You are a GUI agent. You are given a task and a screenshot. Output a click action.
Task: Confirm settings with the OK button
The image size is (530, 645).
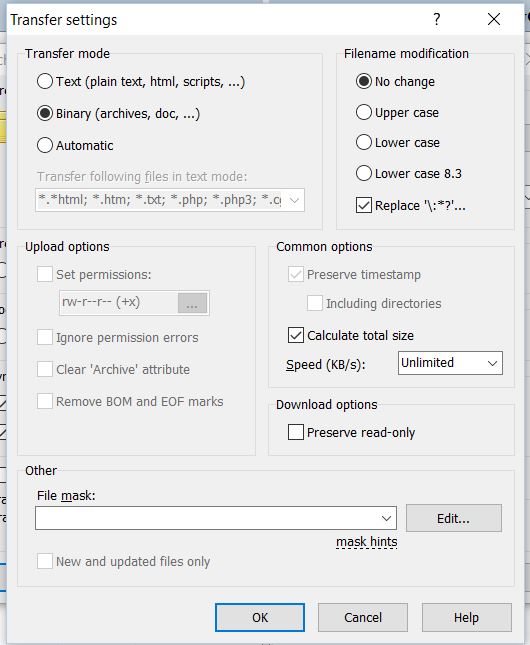(x=260, y=617)
